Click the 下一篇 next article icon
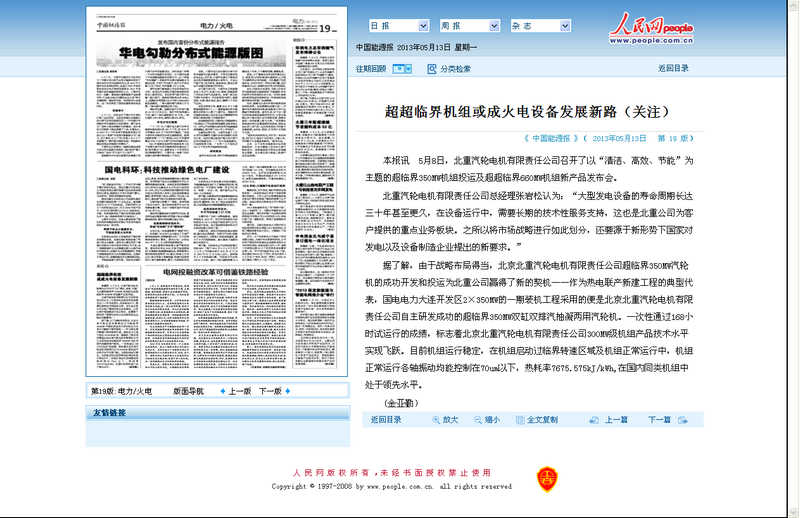800x518 pixels. coord(683,420)
